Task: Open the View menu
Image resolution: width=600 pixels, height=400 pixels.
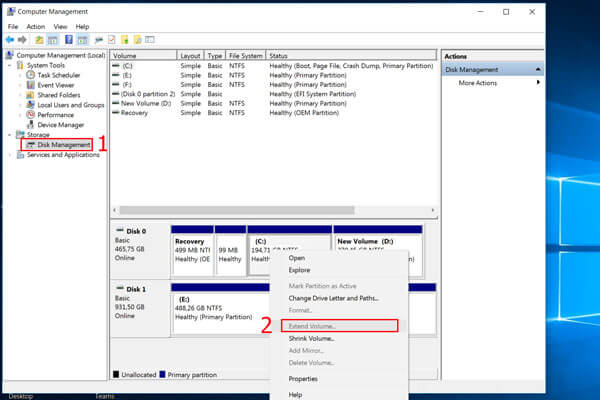Action: (60, 26)
